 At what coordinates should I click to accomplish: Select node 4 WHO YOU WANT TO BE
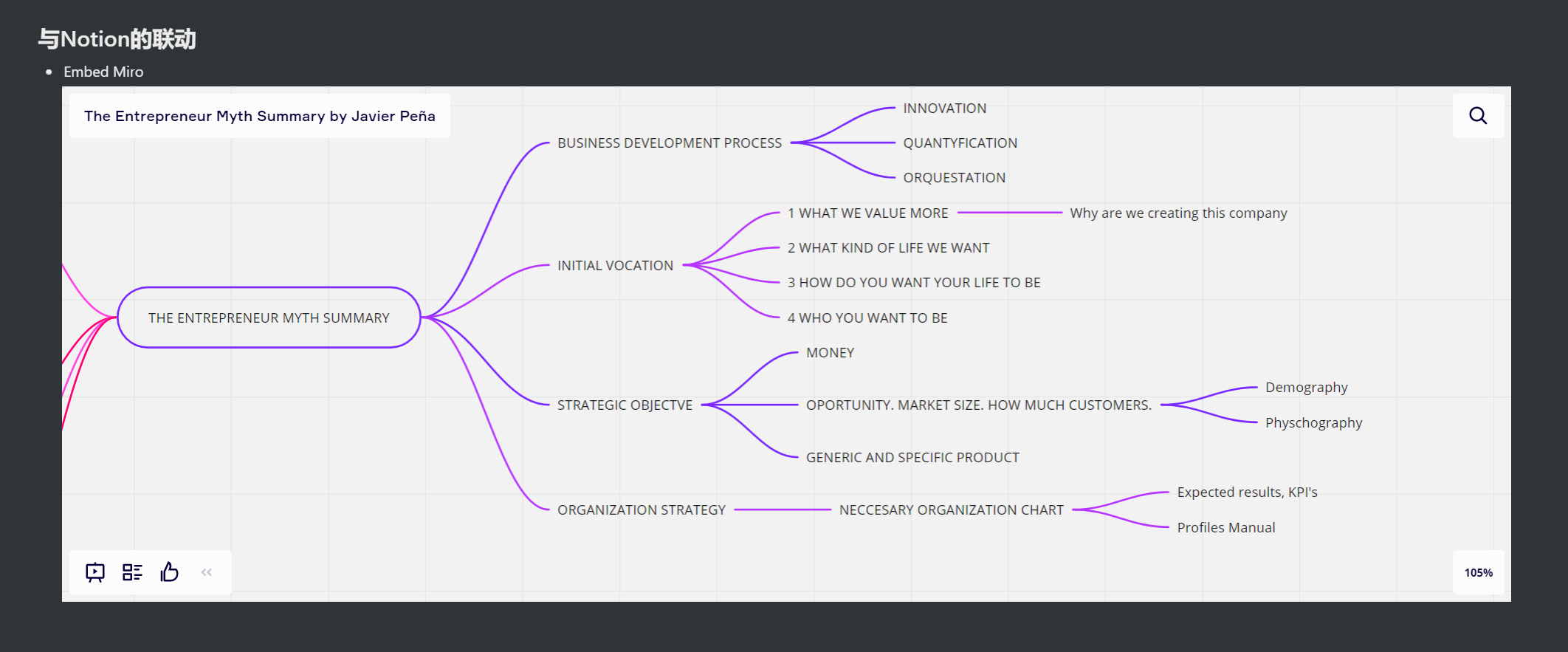point(867,318)
